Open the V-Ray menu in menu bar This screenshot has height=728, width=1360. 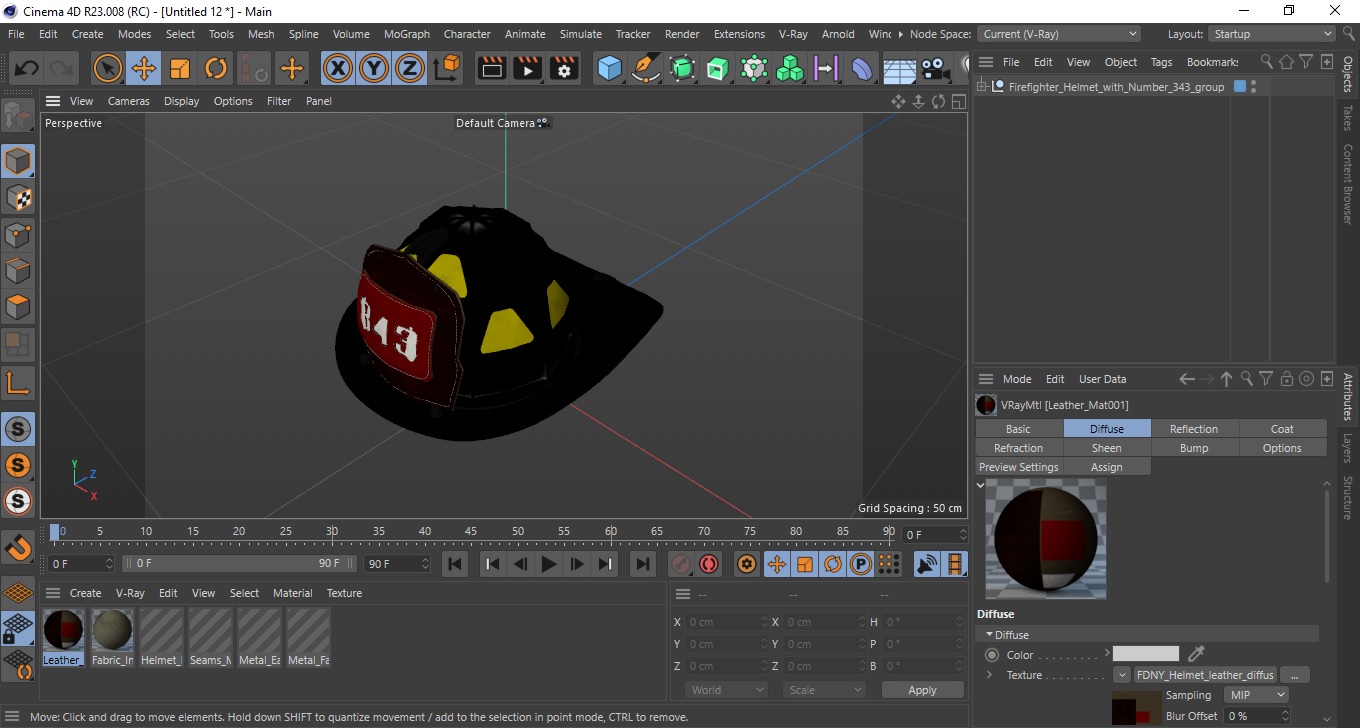click(792, 34)
